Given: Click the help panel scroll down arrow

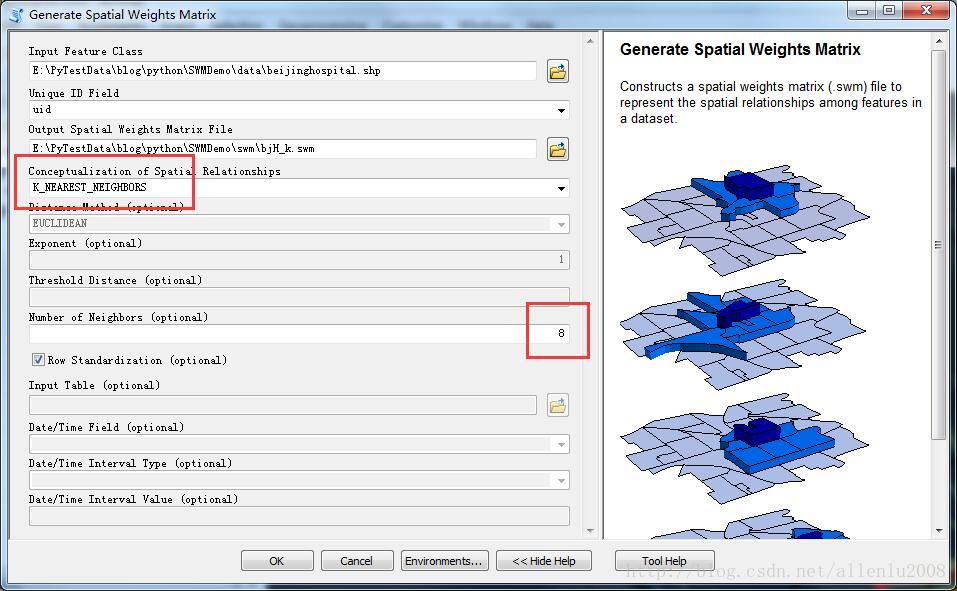Looking at the screenshot, I should [938, 531].
